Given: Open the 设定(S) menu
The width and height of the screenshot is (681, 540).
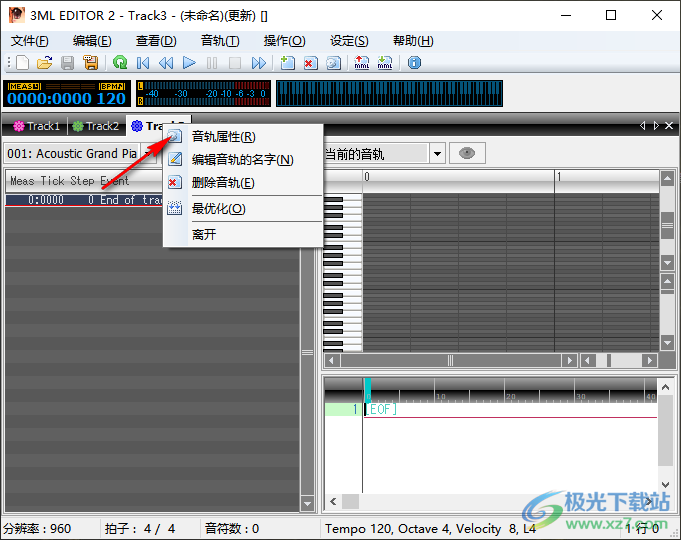Looking at the screenshot, I should click(x=349, y=41).
